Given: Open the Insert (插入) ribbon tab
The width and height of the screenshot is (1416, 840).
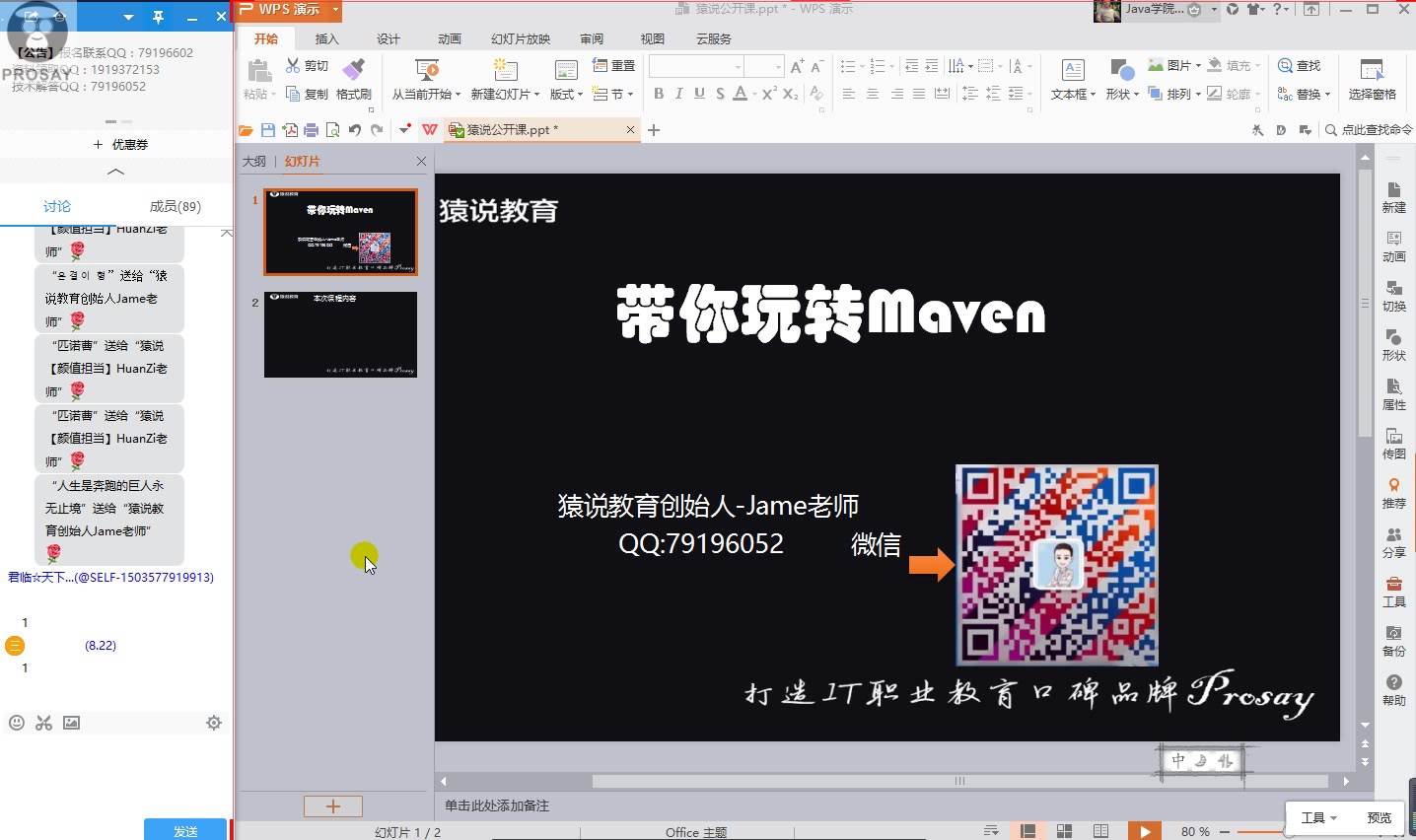Looking at the screenshot, I should pyautogui.click(x=326, y=39).
